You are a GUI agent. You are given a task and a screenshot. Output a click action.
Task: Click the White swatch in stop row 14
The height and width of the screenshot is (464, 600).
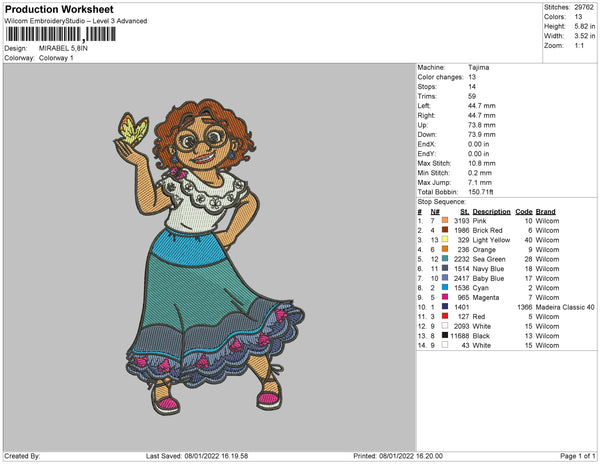445,345
